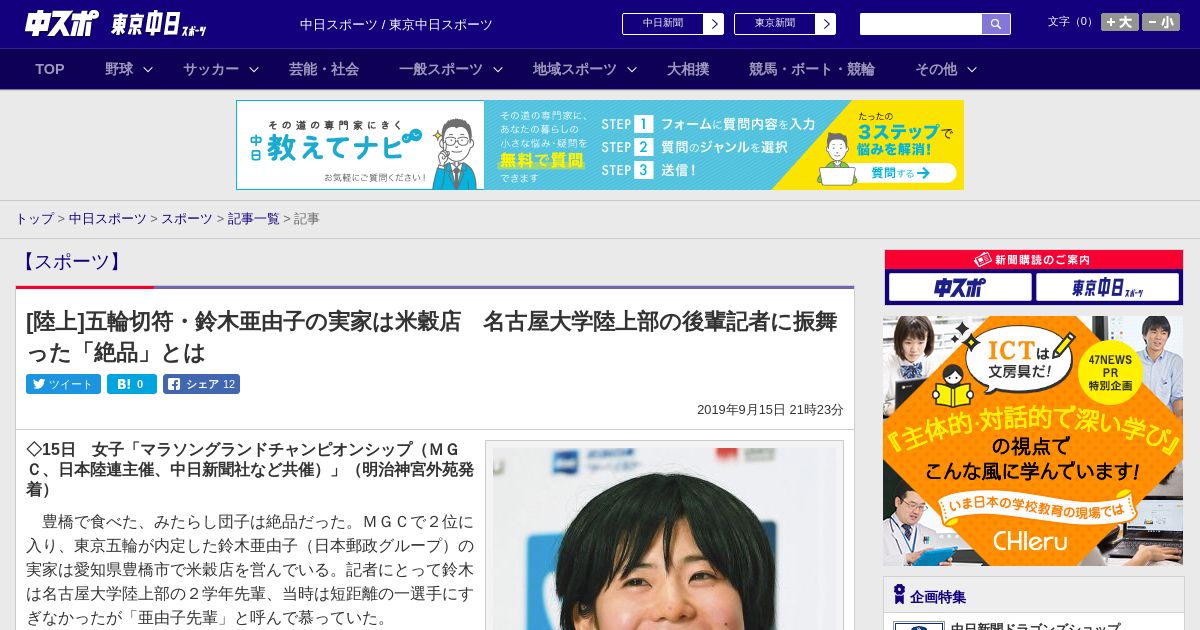Go to the TOP menu item
The height and width of the screenshot is (630, 1200).
click(50, 69)
